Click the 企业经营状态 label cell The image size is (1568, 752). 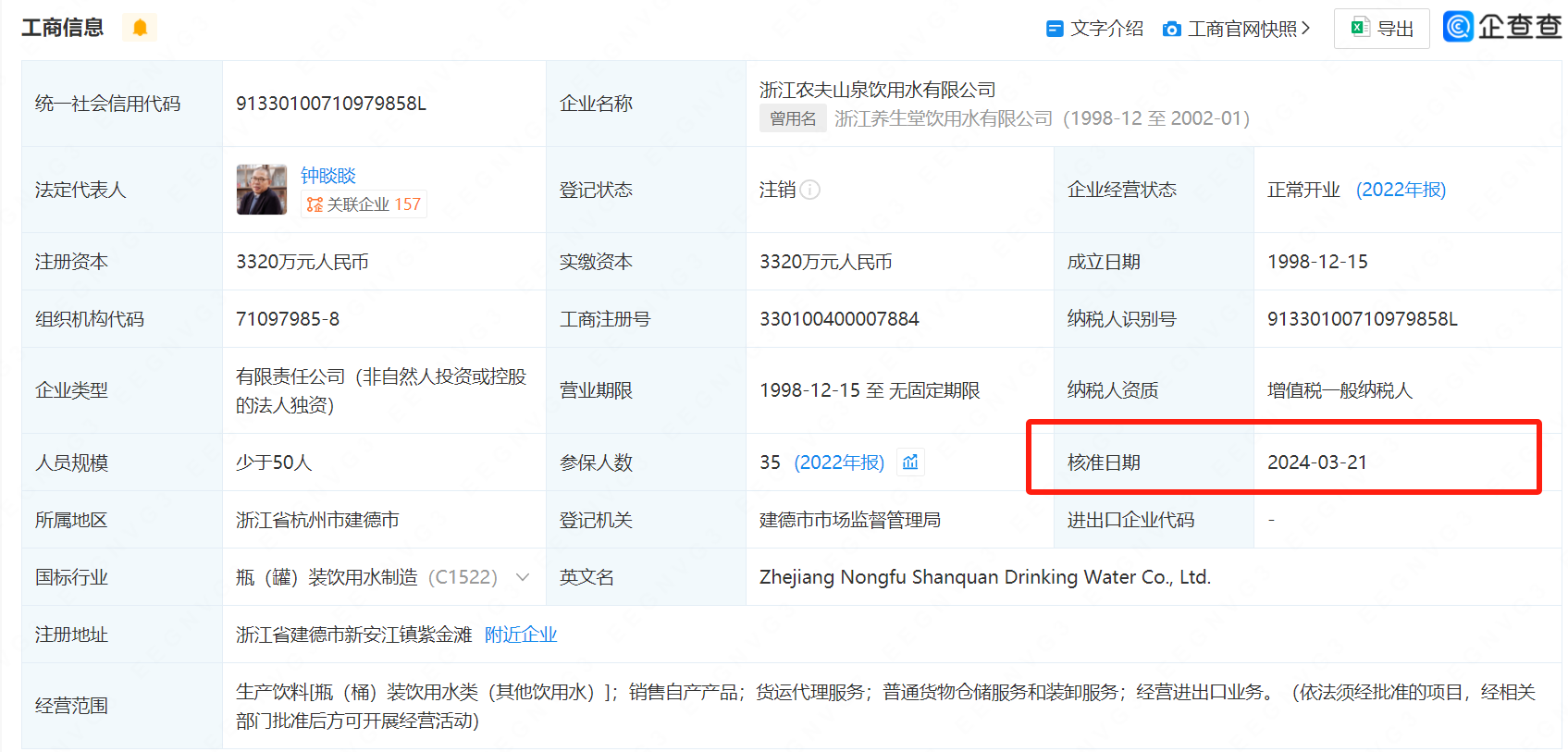coord(1154,190)
